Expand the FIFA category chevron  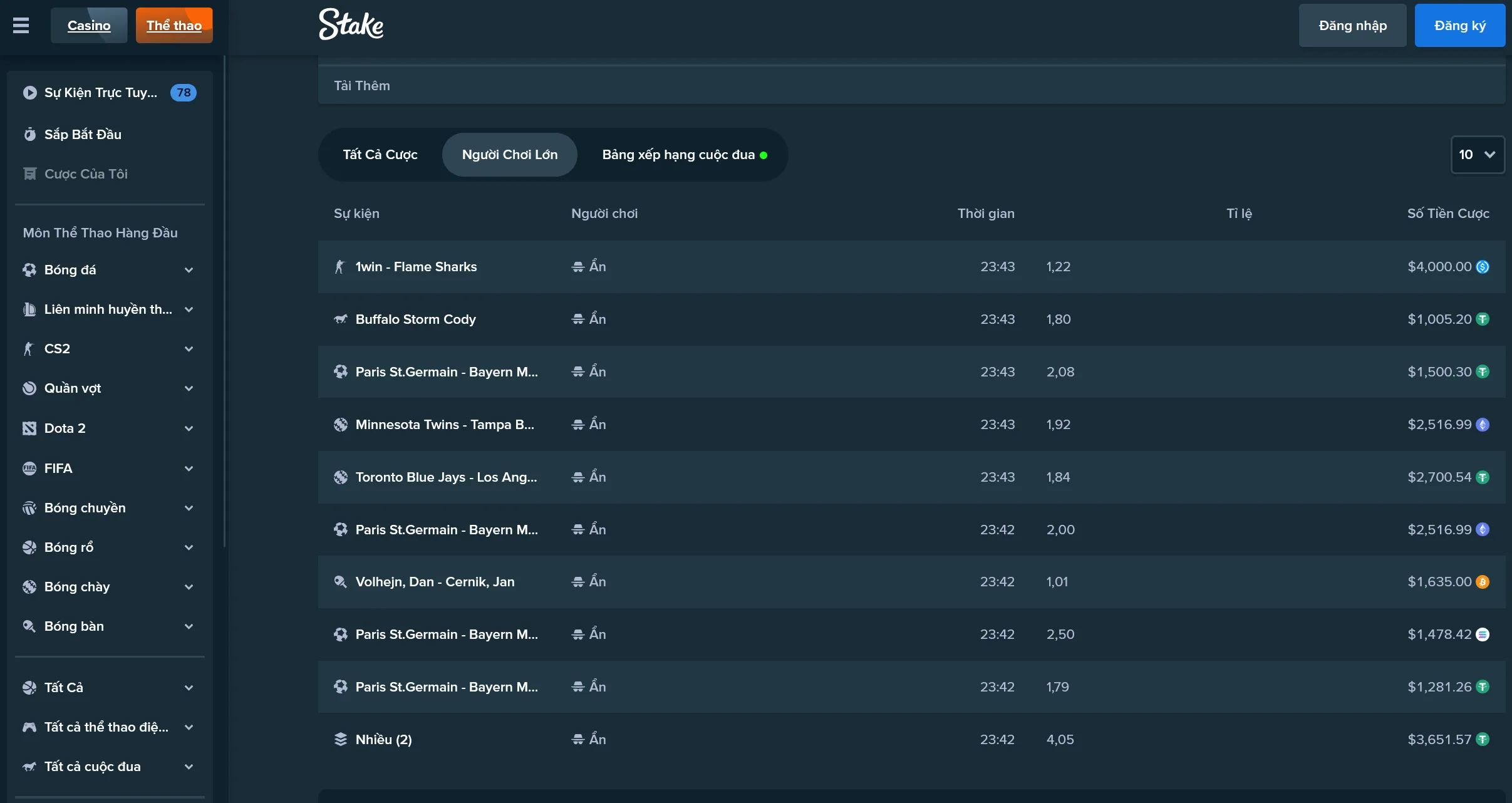(189, 469)
